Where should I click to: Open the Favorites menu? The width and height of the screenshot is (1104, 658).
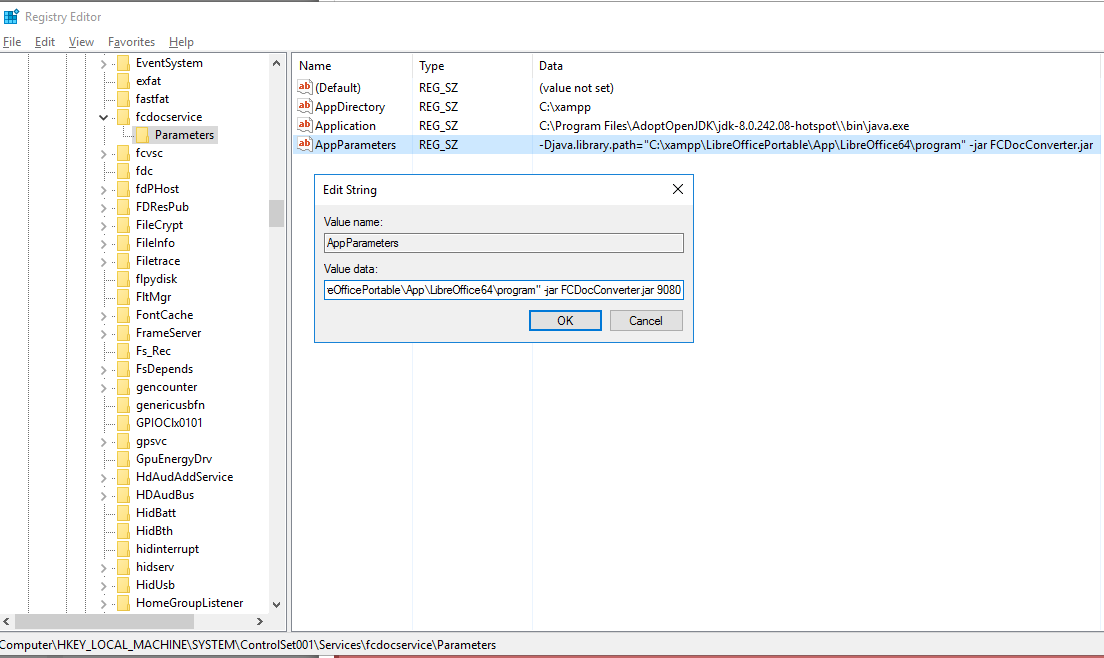[131, 42]
